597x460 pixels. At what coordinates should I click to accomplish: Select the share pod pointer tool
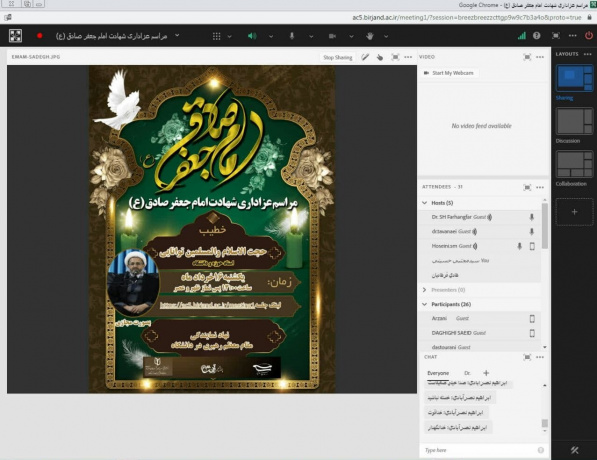[x=380, y=58]
